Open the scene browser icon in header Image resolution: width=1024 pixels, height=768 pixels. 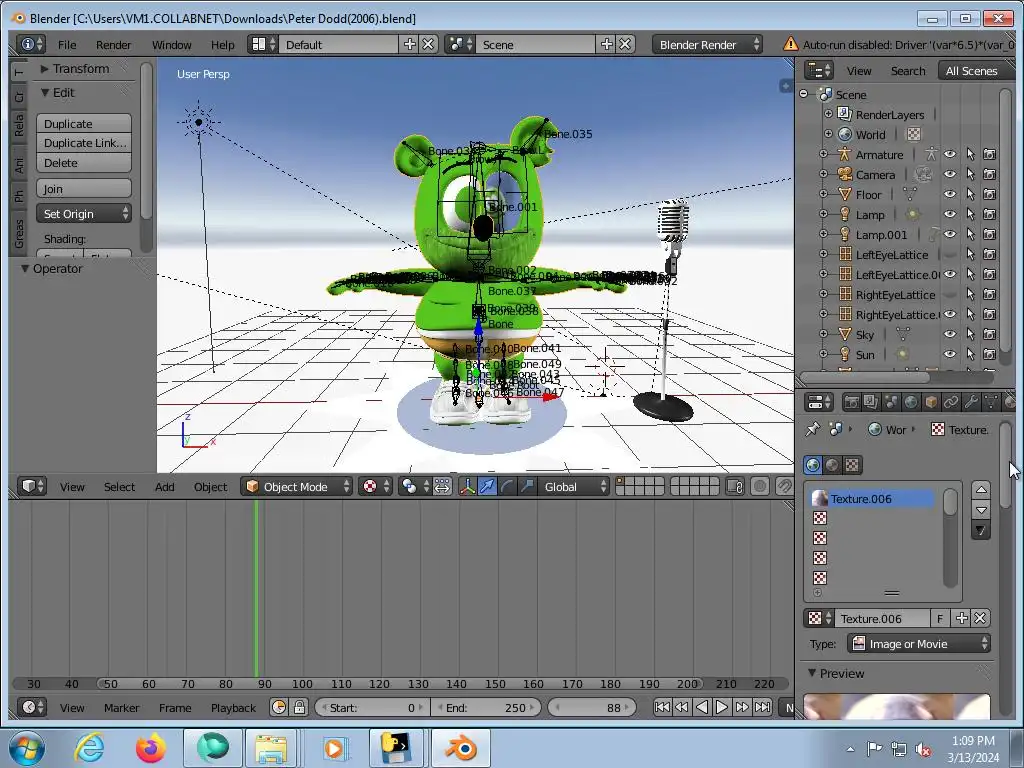pos(460,44)
